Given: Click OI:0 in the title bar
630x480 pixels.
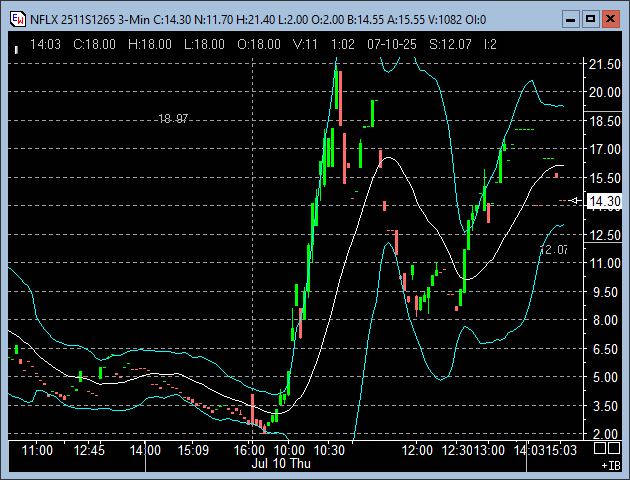Looking at the screenshot, I should (476, 20).
